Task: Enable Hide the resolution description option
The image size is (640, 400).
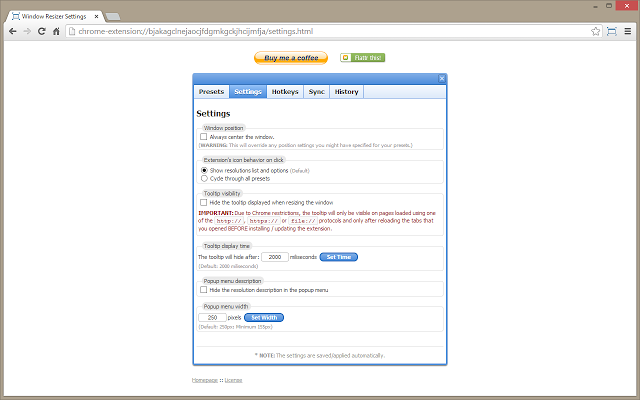Action: point(204,290)
